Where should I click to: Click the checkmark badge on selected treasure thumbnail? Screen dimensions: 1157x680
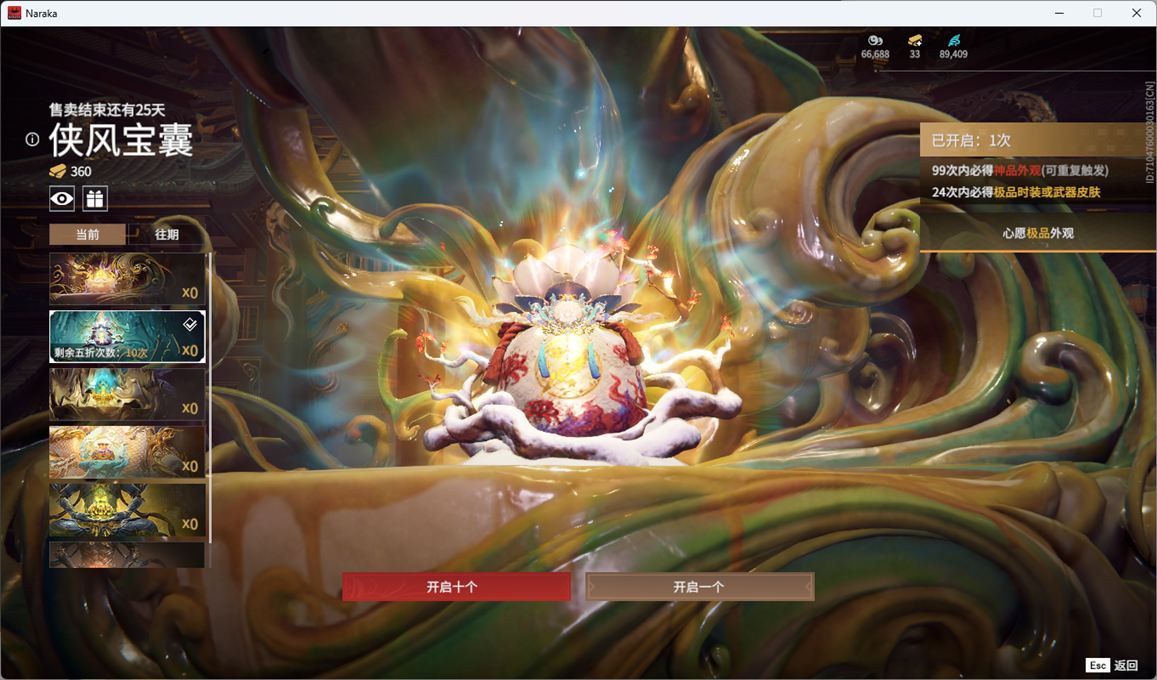(190, 324)
